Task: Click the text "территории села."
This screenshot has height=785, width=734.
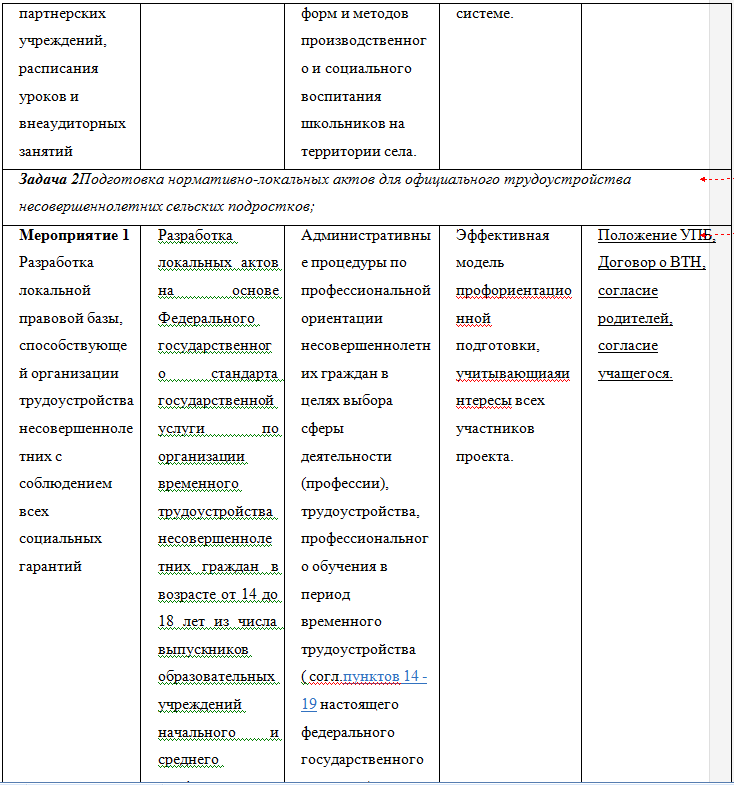Action: (x=358, y=151)
